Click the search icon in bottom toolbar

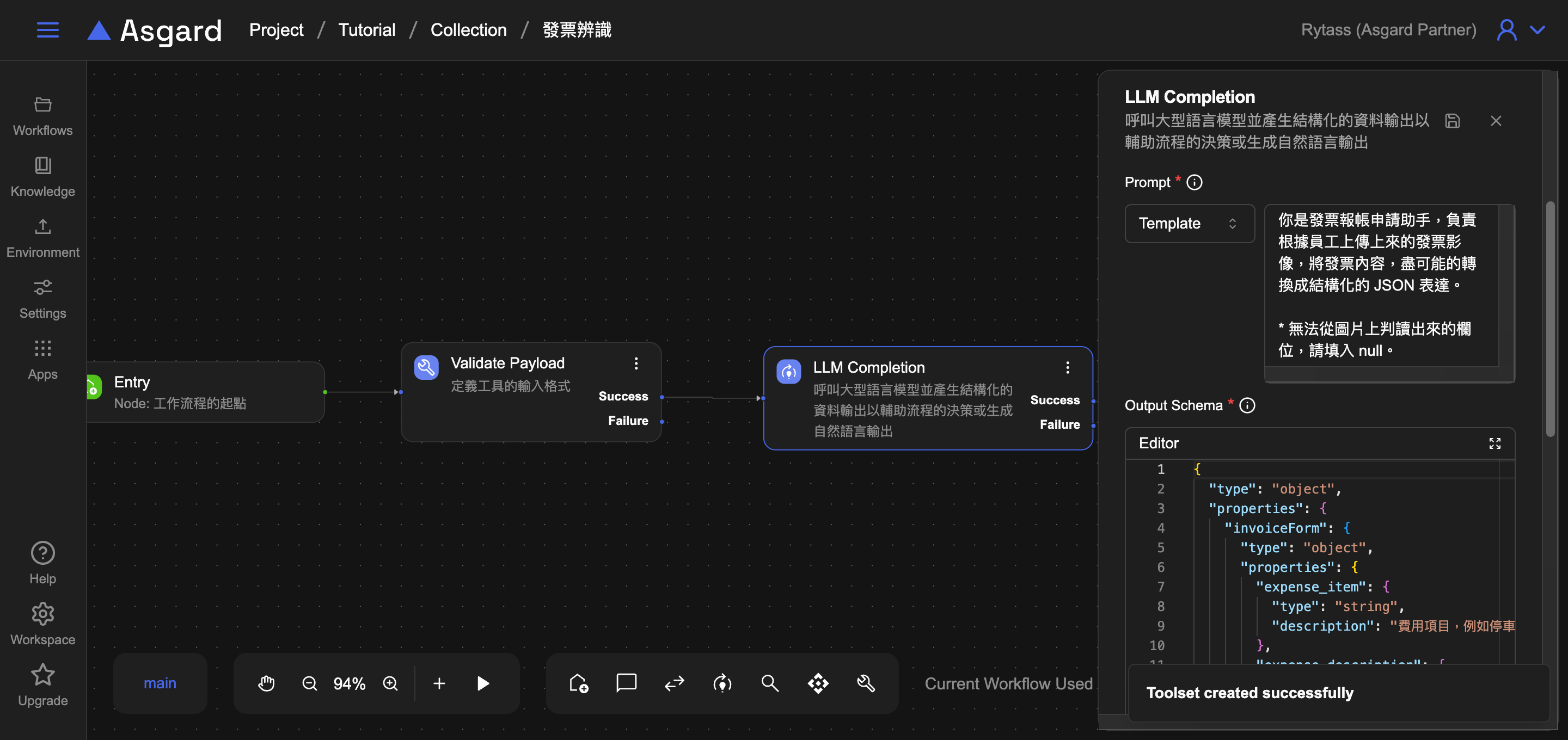pyautogui.click(x=769, y=683)
